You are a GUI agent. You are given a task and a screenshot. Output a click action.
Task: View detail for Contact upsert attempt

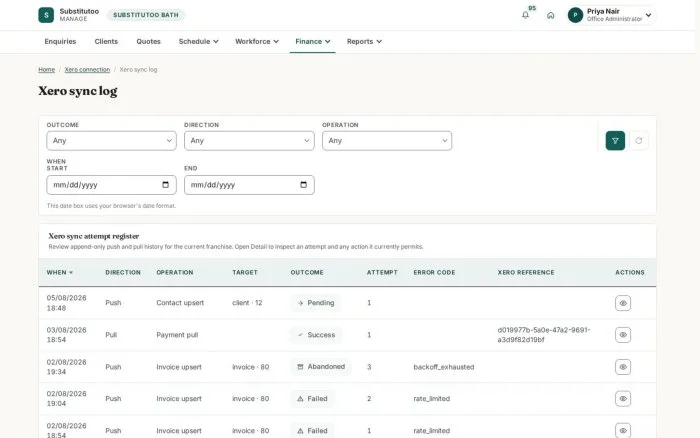623,303
